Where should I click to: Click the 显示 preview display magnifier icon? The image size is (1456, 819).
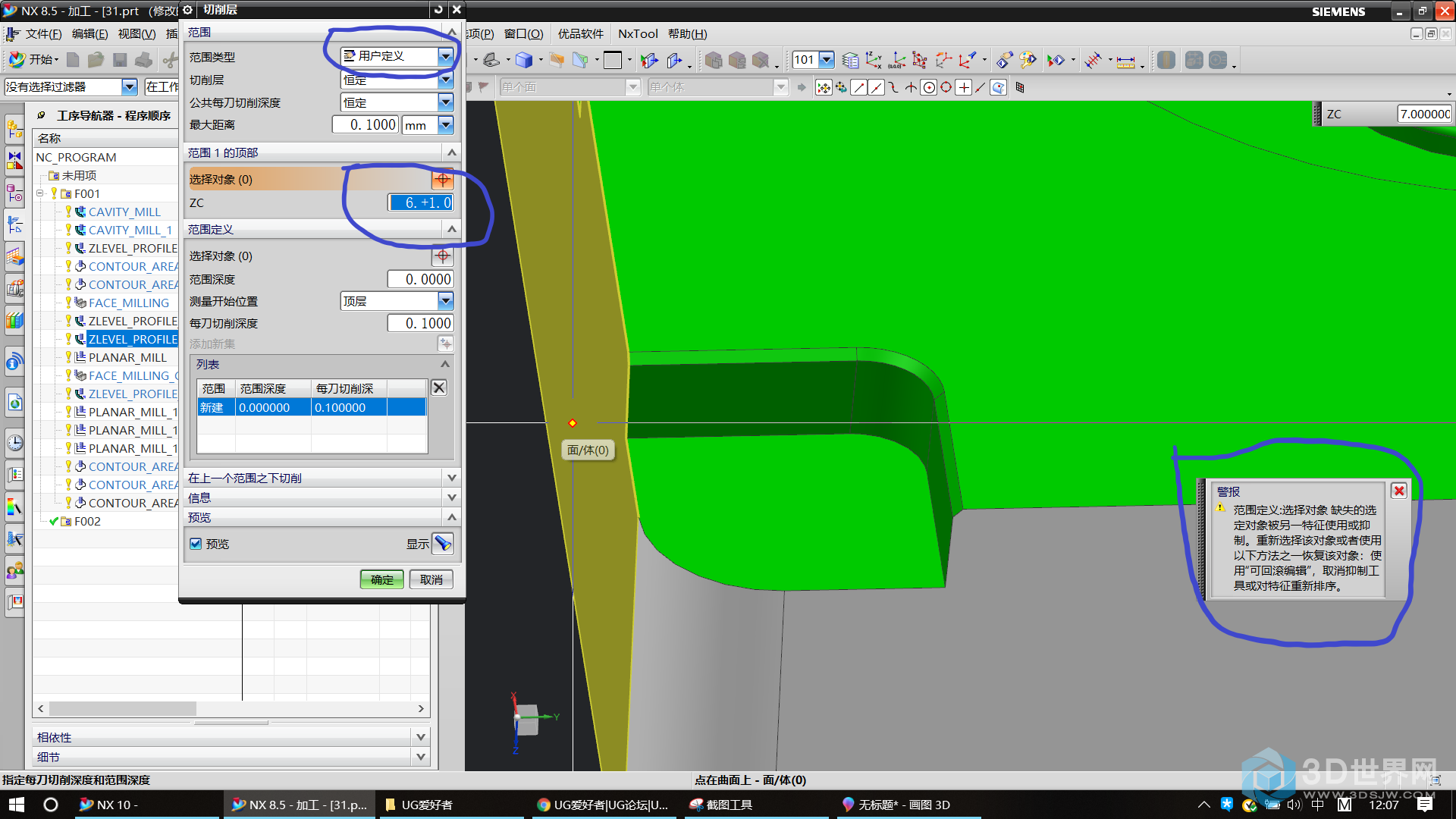(443, 544)
